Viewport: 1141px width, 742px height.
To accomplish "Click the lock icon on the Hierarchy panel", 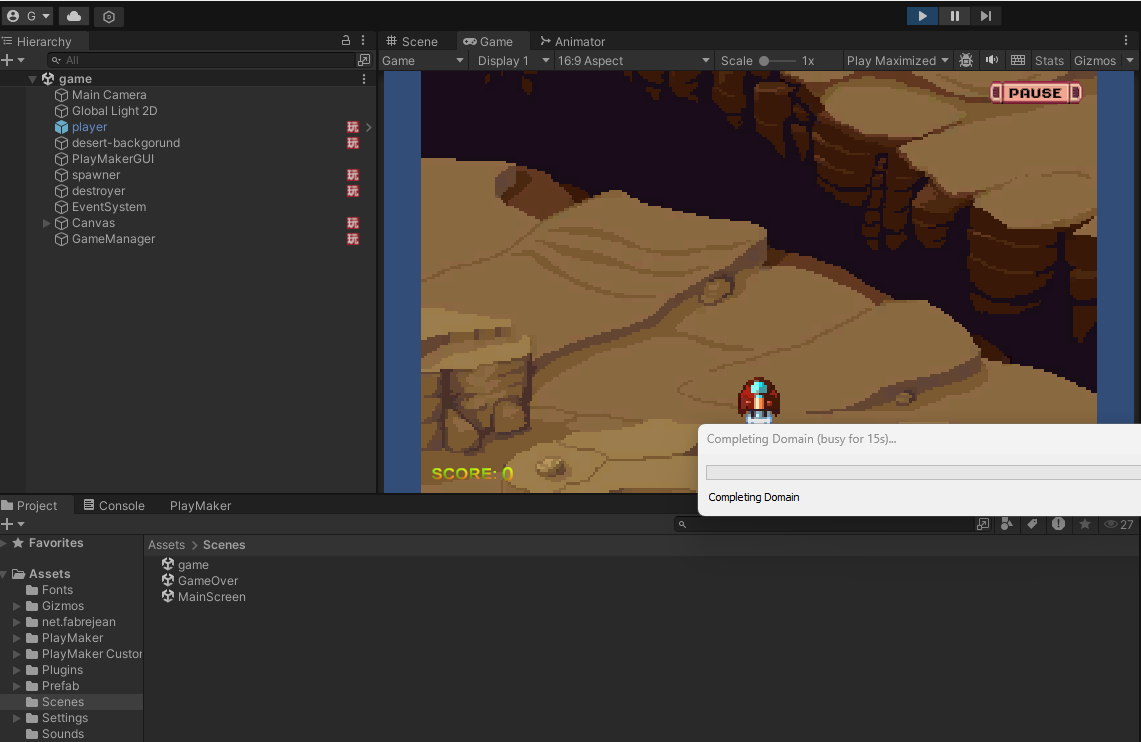I will click(346, 41).
